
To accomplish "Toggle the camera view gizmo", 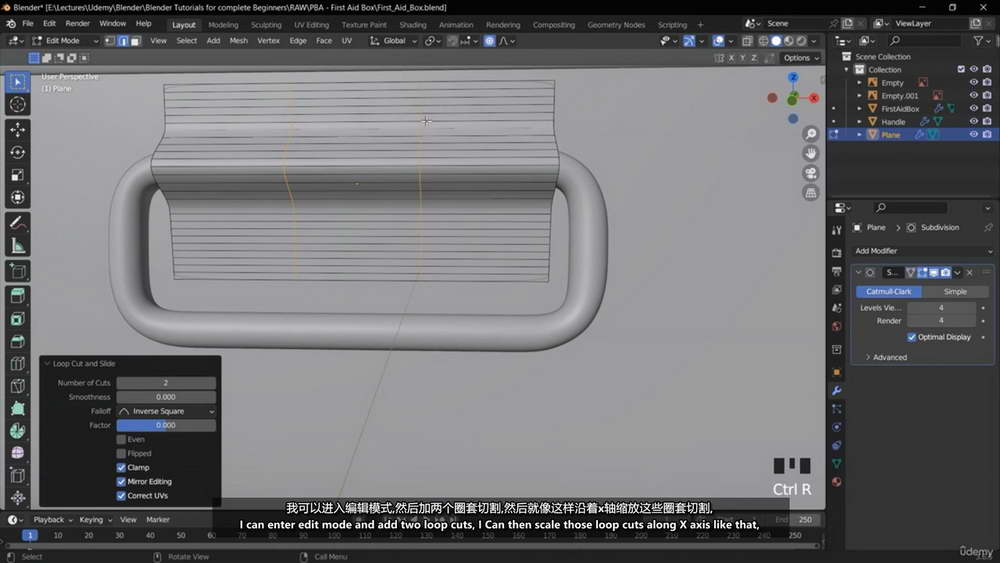I will [x=811, y=173].
